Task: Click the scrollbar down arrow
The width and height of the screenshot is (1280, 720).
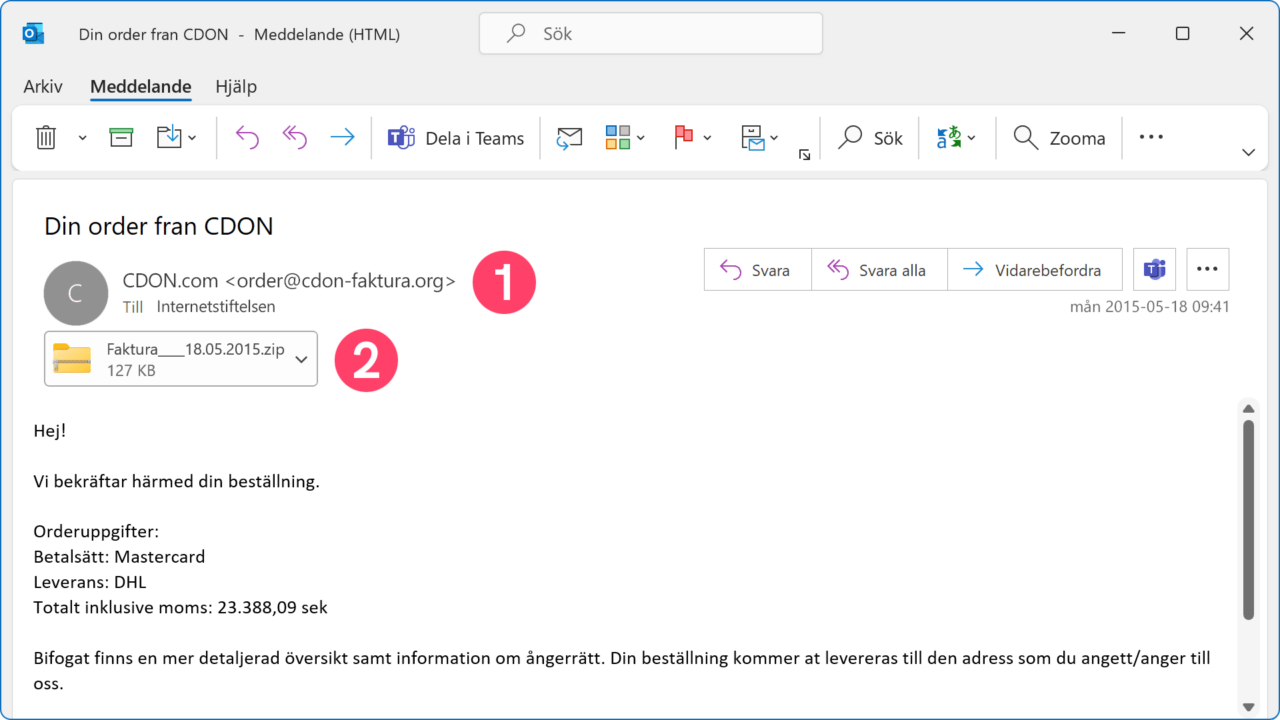Action: tap(1248, 707)
